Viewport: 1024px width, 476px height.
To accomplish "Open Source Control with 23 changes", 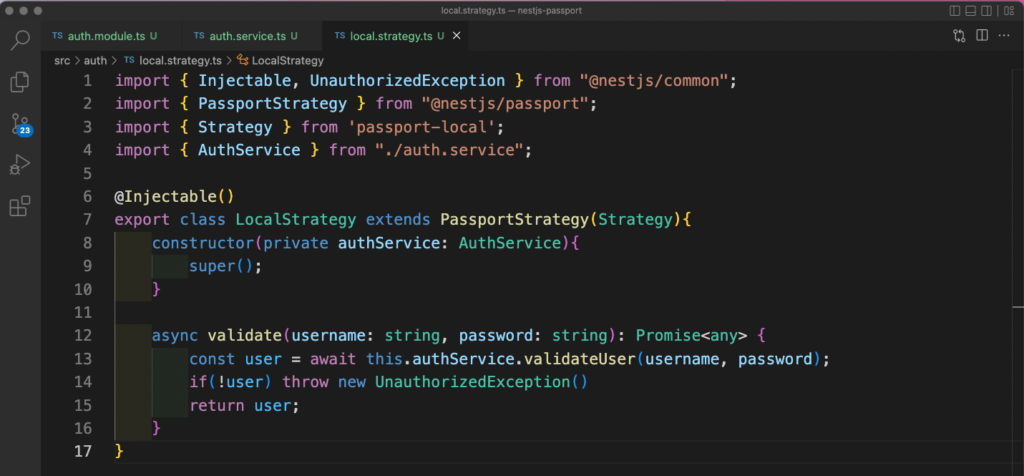I will (x=20, y=125).
